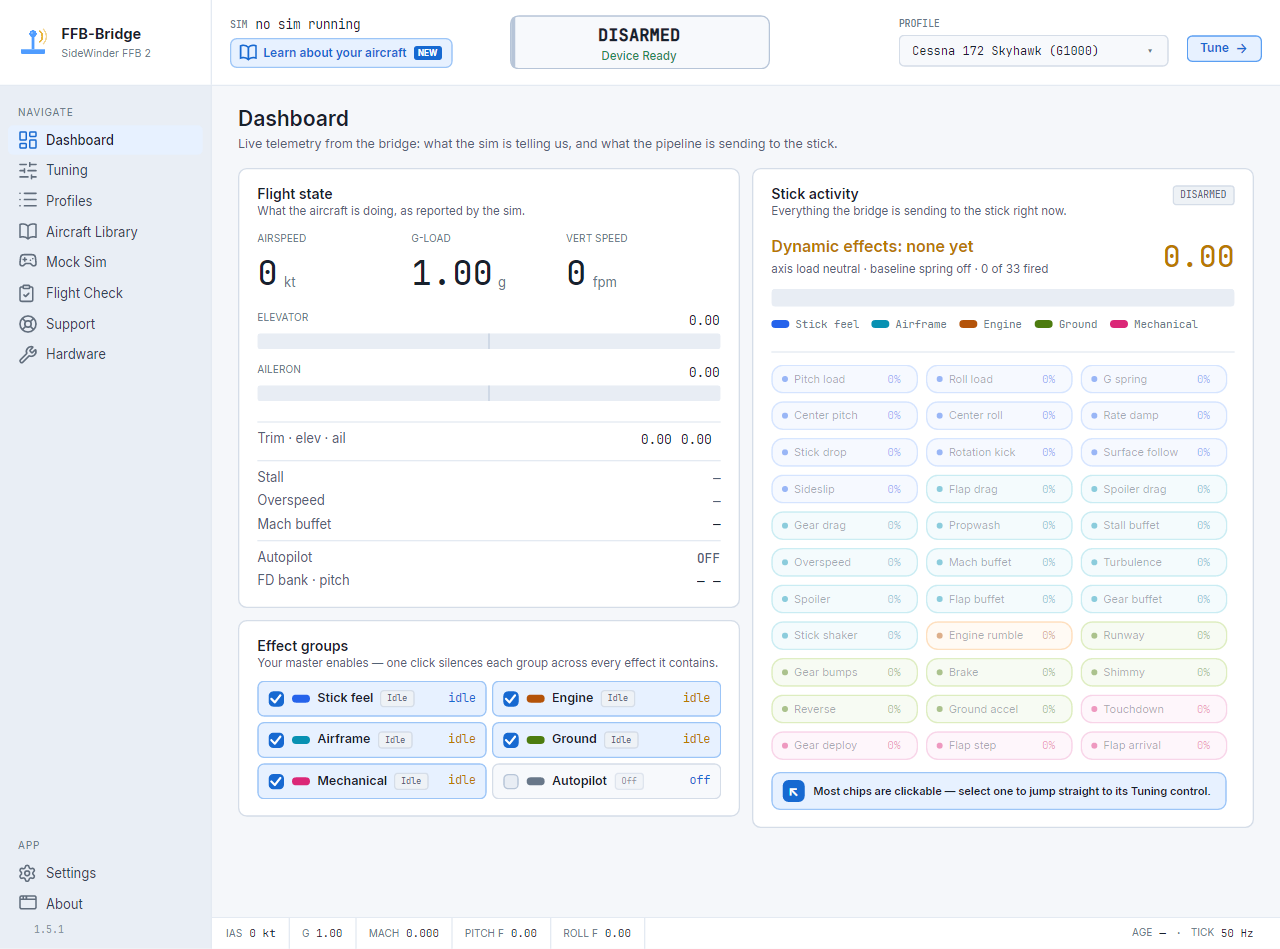Click the Elevator position bar
This screenshot has height=949, width=1280.
pos(488,341)
